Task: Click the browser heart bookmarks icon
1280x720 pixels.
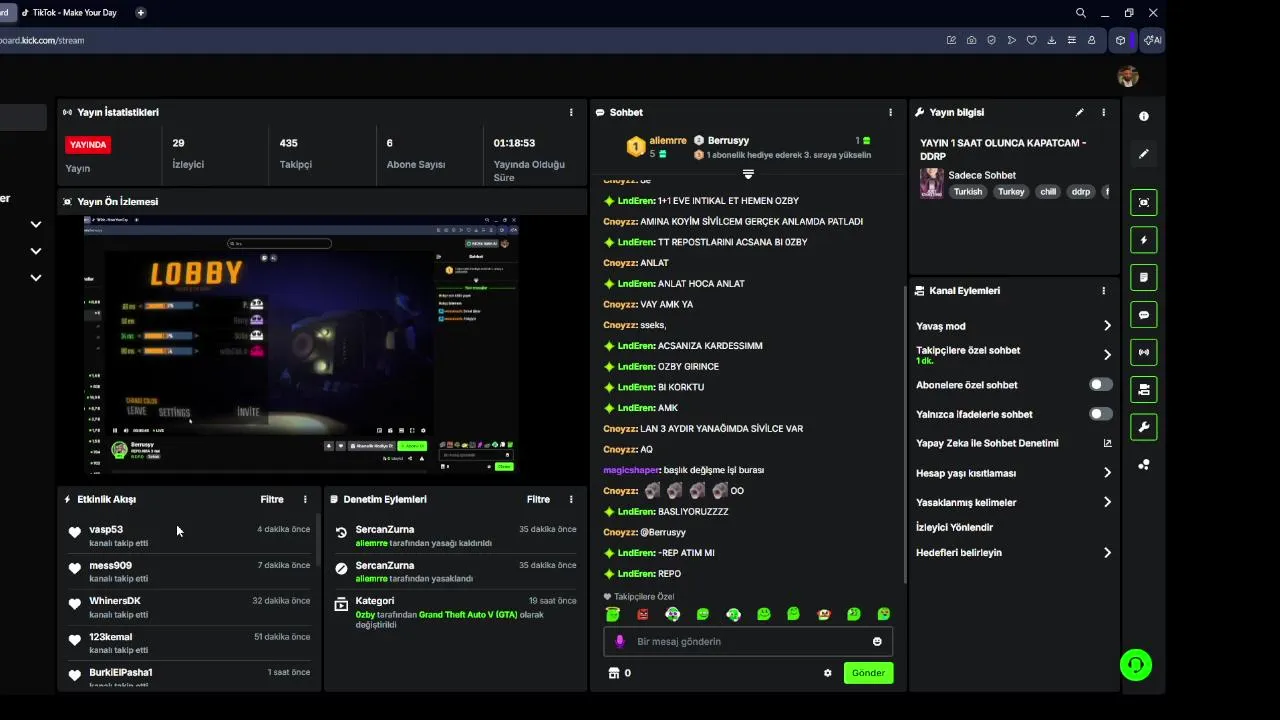Action: point(1031,40)
